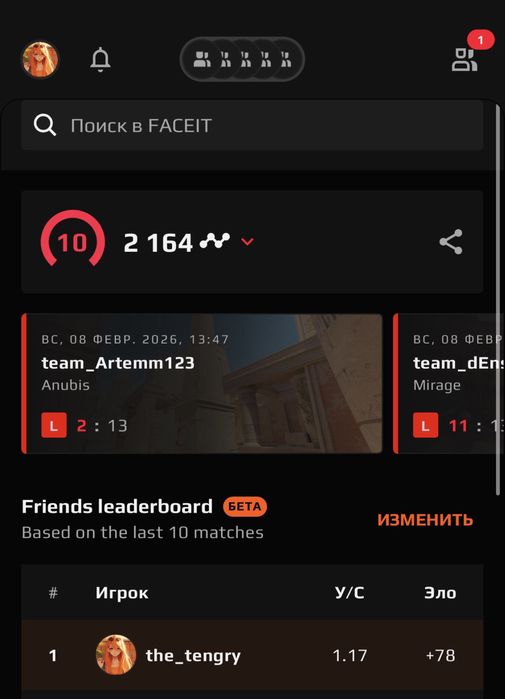Open profile avatar in top bar
505x699 pixels.
click(x=40, y=59)
